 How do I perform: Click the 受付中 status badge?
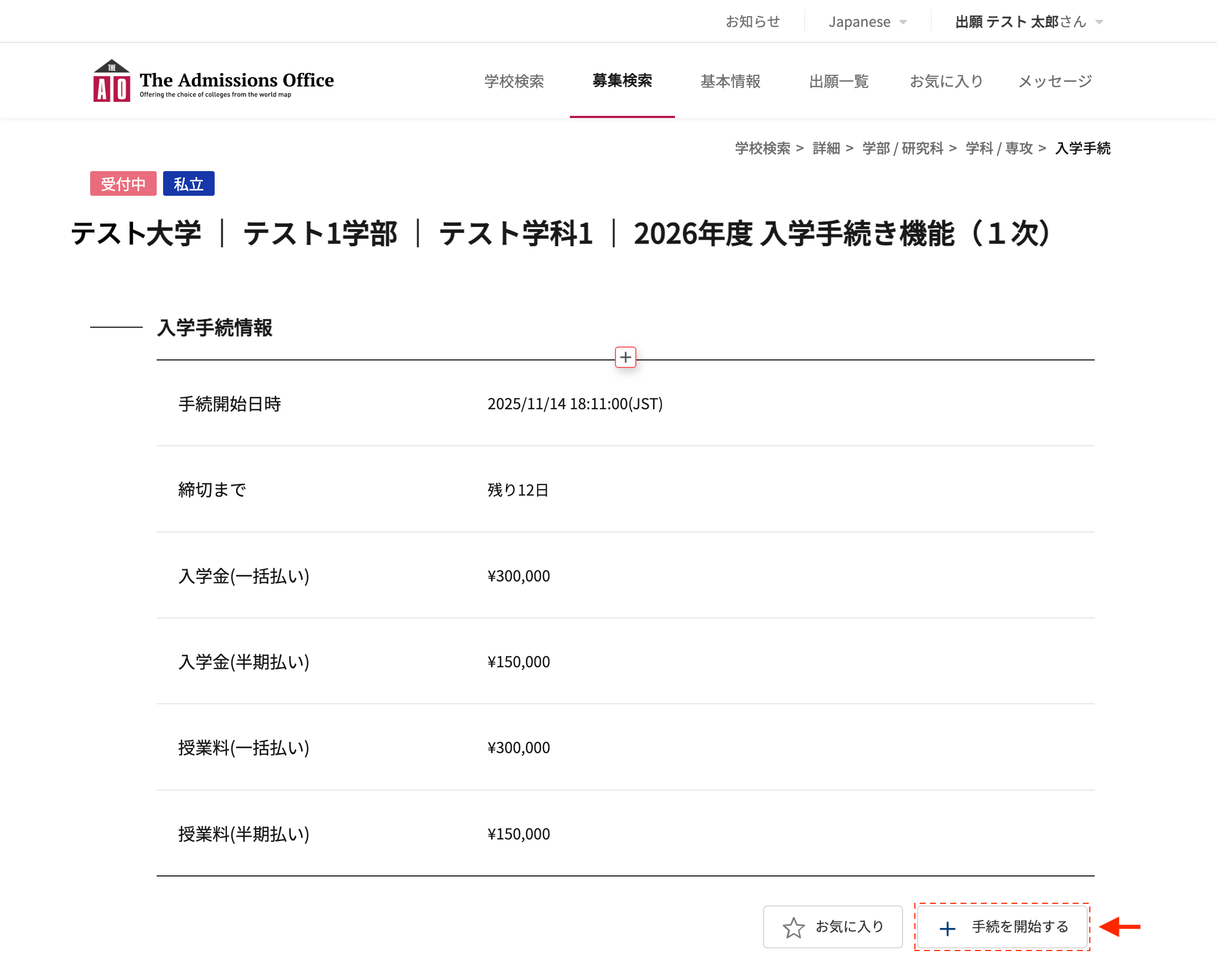pos(123,183)
